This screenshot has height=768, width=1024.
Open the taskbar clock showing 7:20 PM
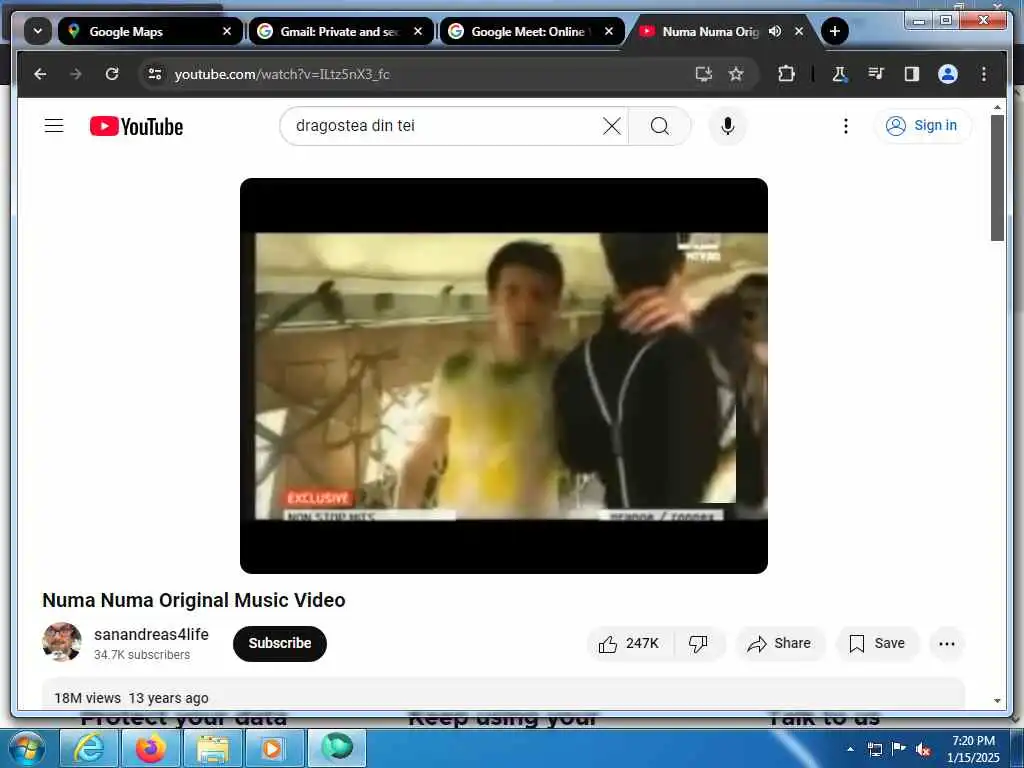click(x=973, y=749)
